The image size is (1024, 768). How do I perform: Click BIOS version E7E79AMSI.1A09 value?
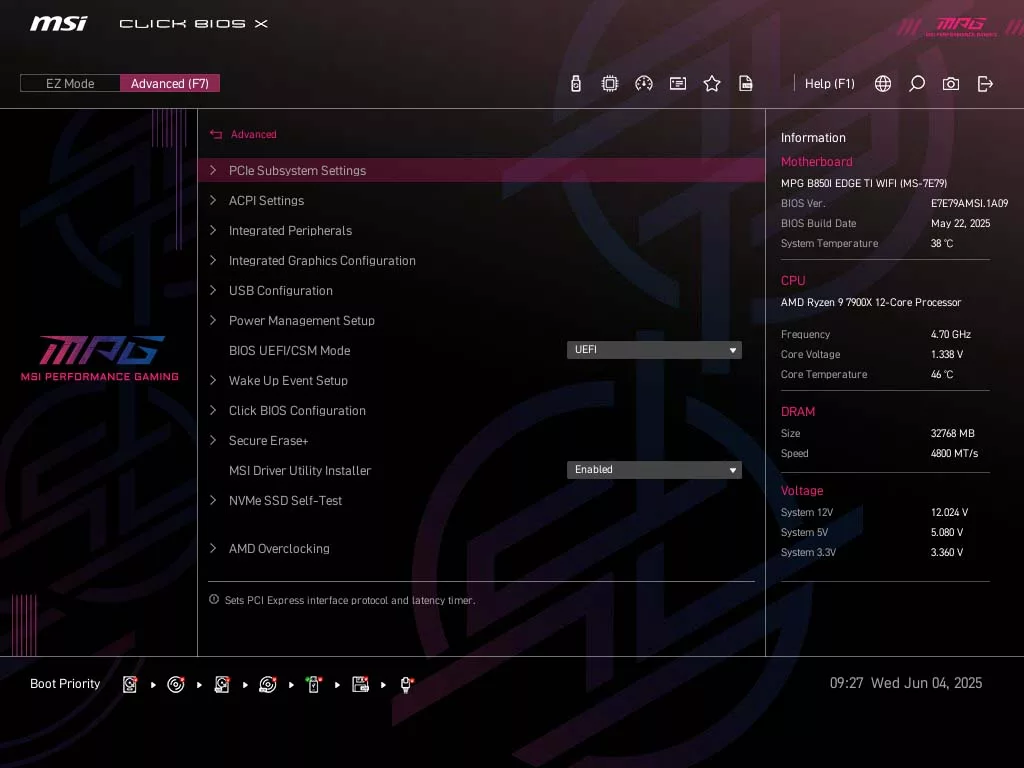tap(969, 203)
